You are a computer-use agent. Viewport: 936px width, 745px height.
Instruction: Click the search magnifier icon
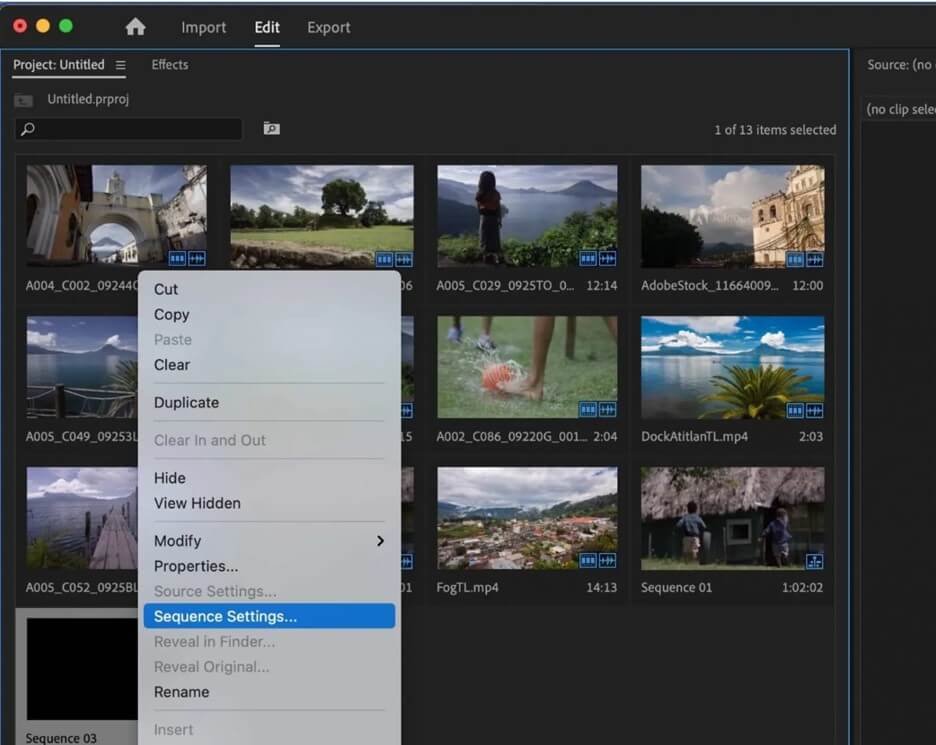27,129
